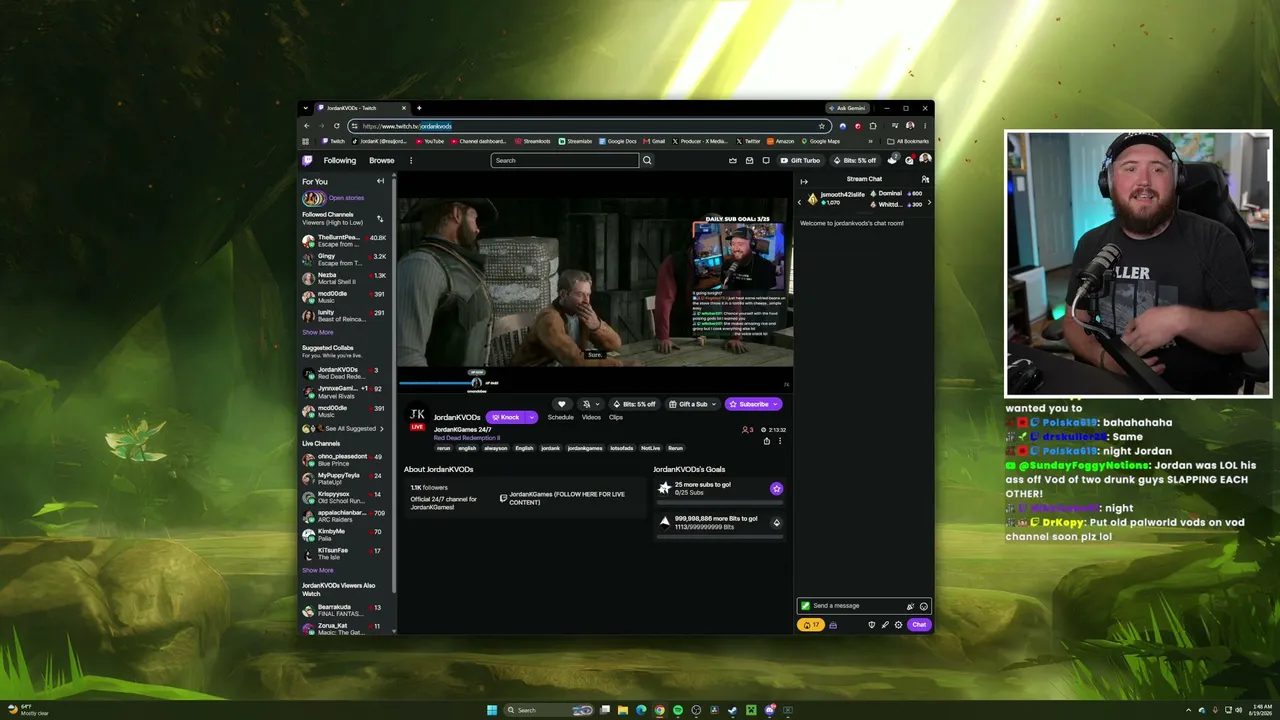Image resolution: width=1280 pixels, height=720 pixels.
Task: Open the Twitch inbox envelope icon
Action: (x=749, y=160)
